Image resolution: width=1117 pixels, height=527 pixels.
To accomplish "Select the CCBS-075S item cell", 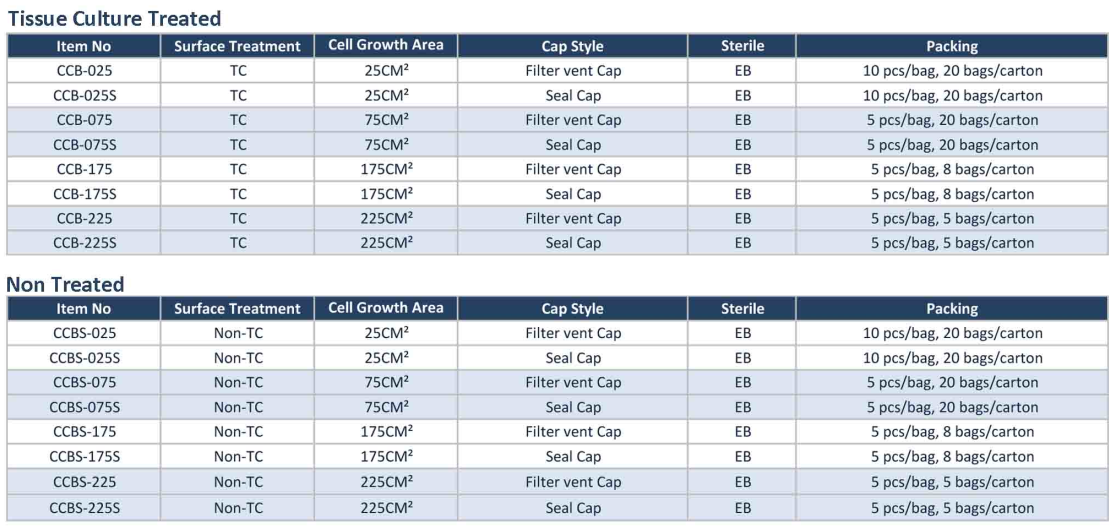I will pos(83,407).
